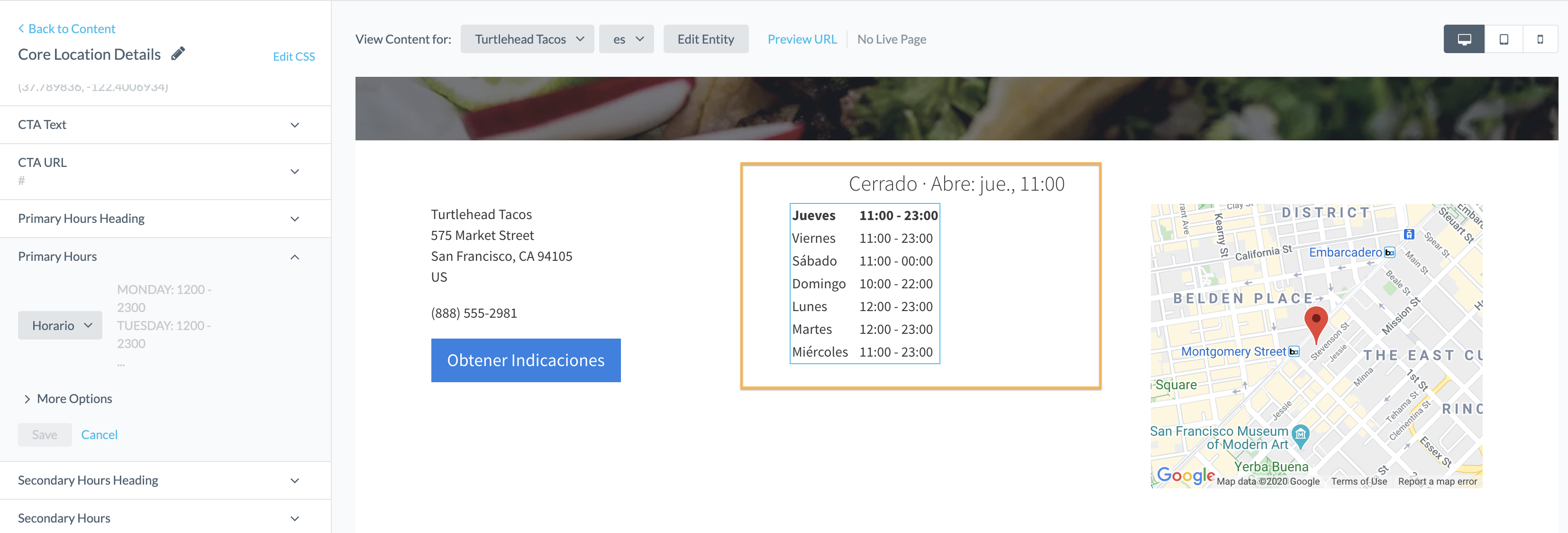Cancel the Primary Hours edit
Viewport: 1568px width, 533px height.
click(99, 434)
